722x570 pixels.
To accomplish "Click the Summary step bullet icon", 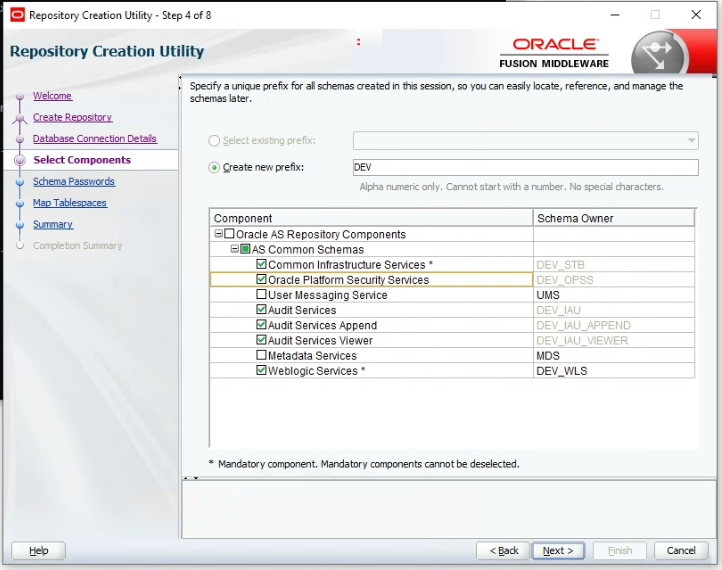I will pos(20,225).
